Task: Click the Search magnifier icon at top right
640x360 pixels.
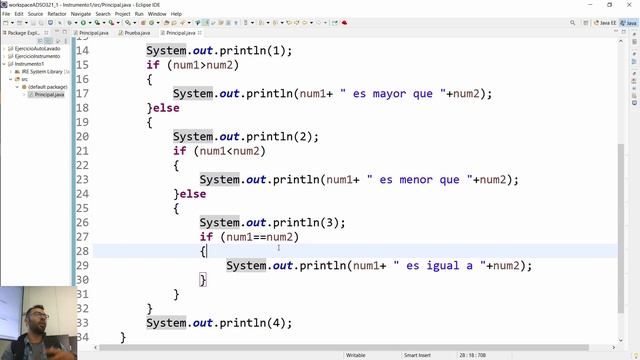Action: pos(573,23)
